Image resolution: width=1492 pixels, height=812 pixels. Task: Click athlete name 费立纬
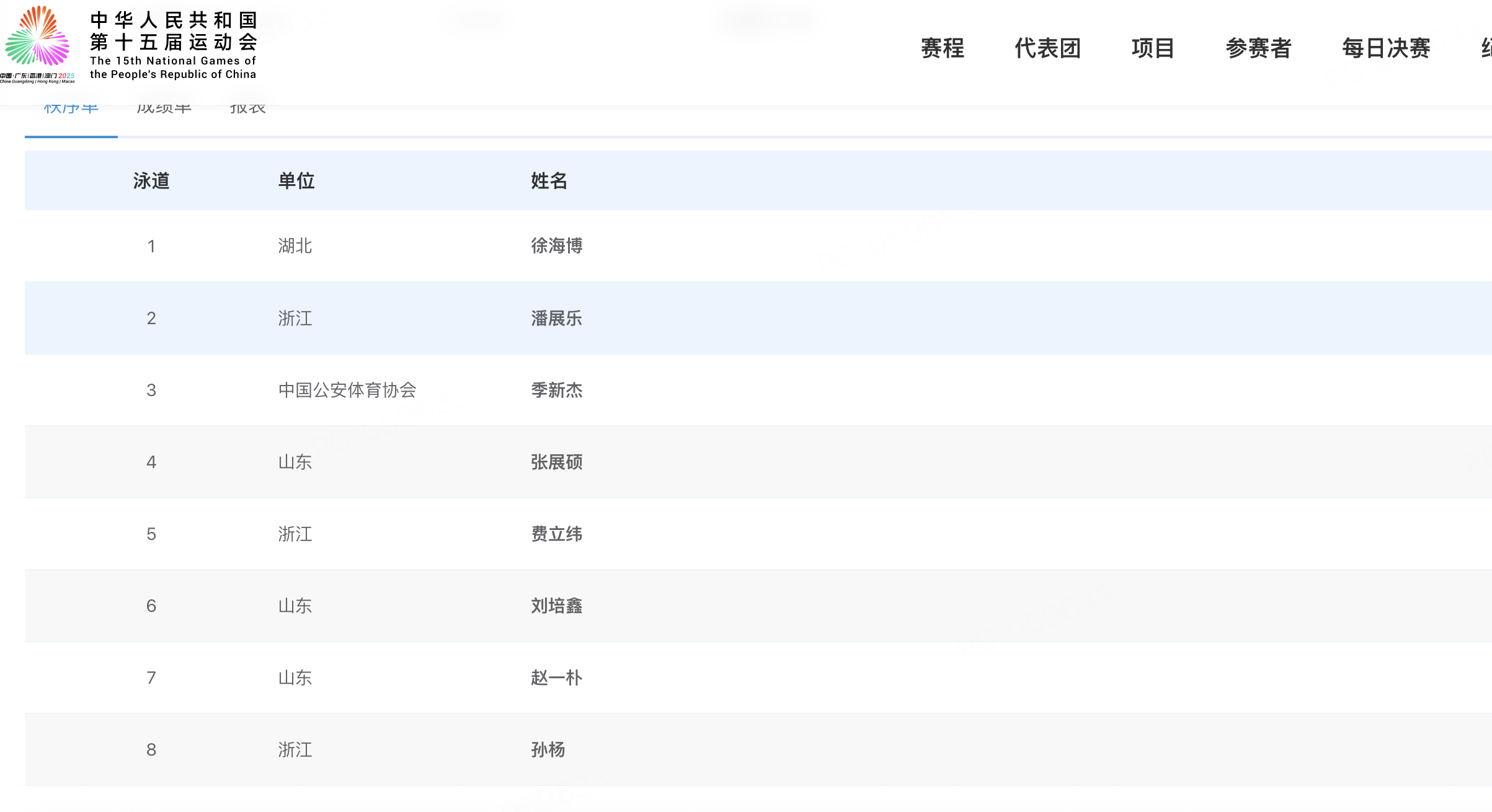(556, 534)
